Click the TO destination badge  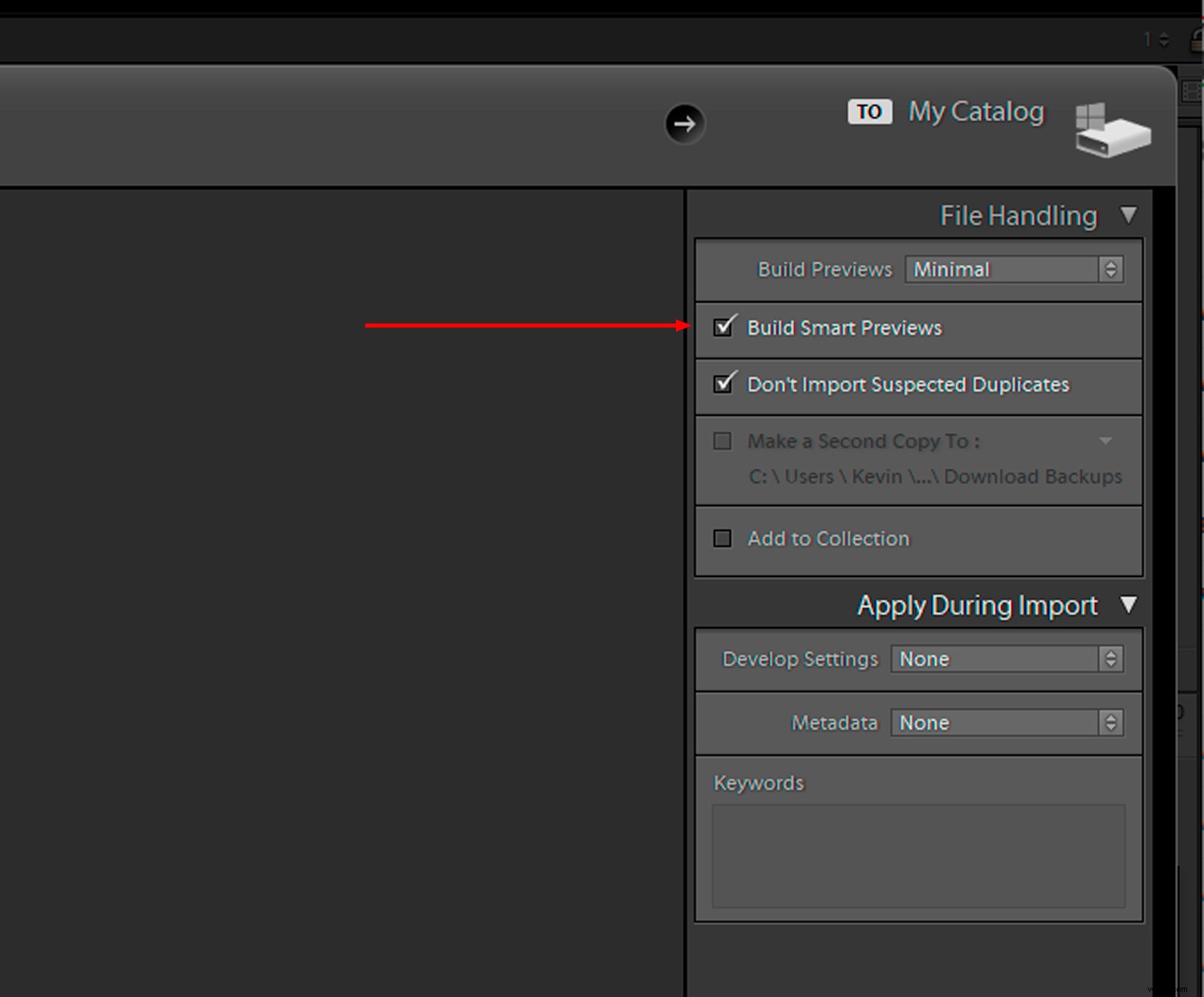(x=869, y=112)
